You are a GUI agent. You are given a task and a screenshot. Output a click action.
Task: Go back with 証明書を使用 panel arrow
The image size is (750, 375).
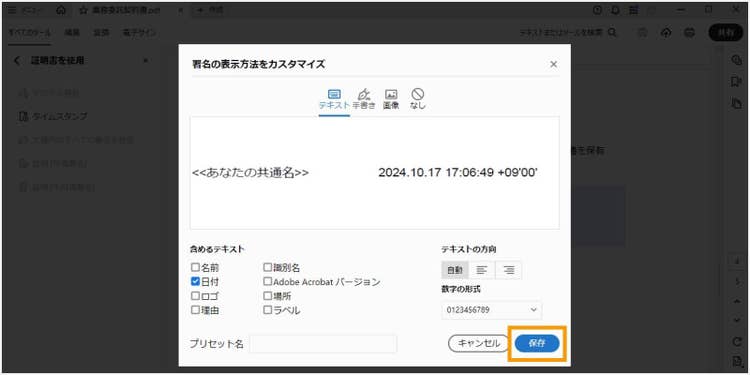coord(17,61)
